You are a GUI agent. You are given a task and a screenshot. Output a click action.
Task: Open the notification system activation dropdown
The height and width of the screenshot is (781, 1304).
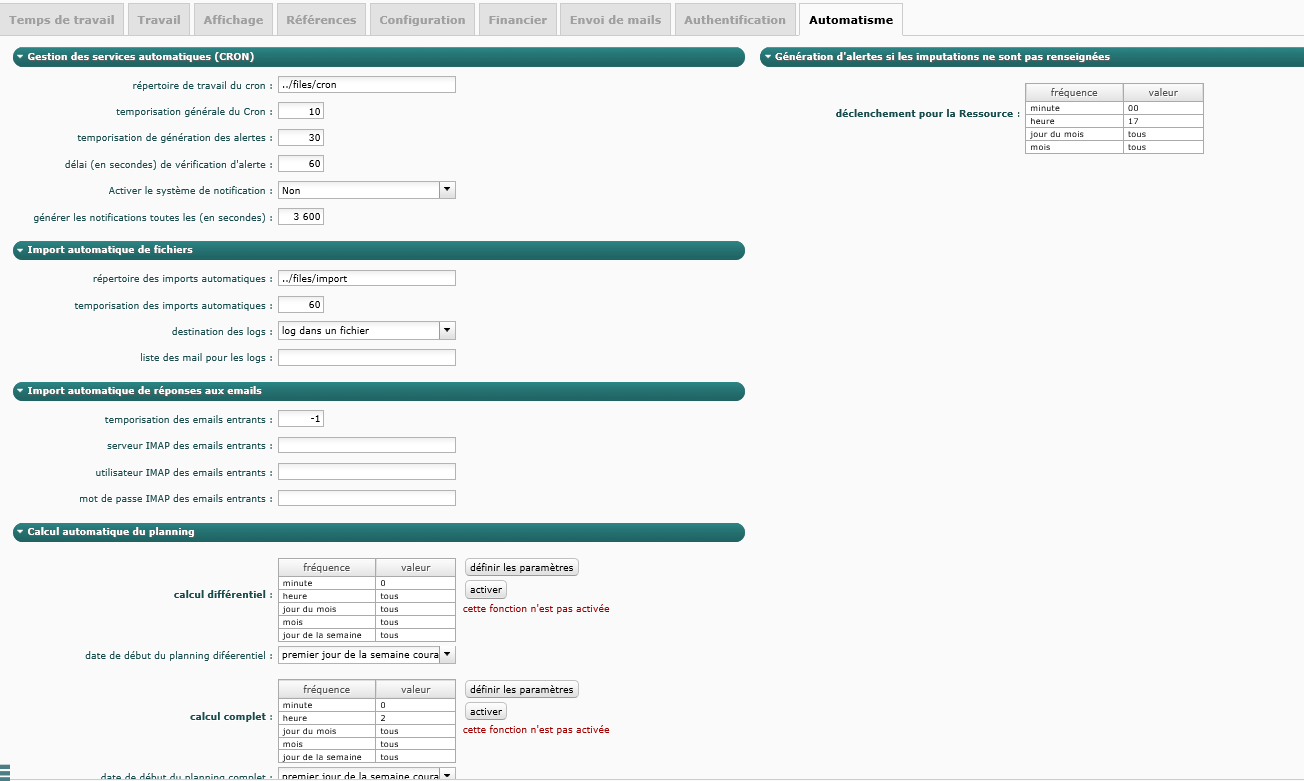click(447, 190)
